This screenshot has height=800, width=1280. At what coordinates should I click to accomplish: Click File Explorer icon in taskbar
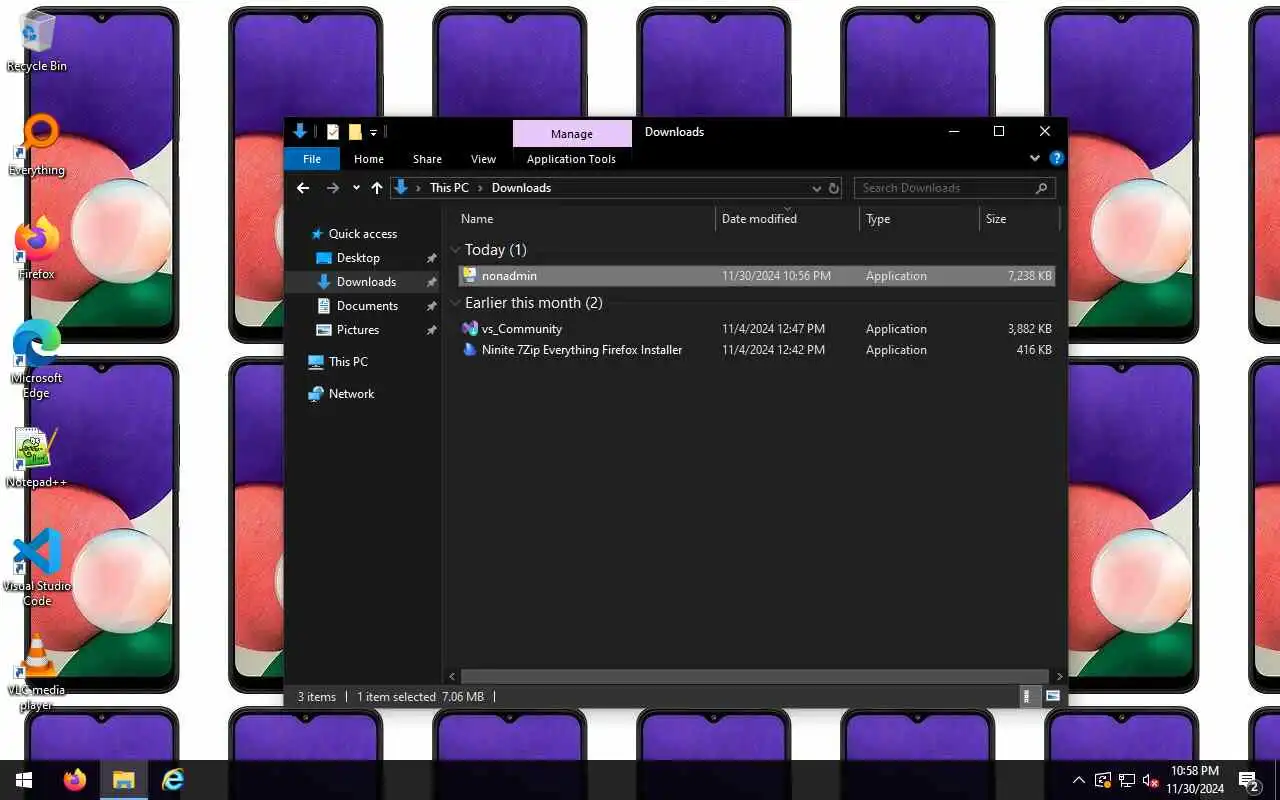(x=124, y=780)
